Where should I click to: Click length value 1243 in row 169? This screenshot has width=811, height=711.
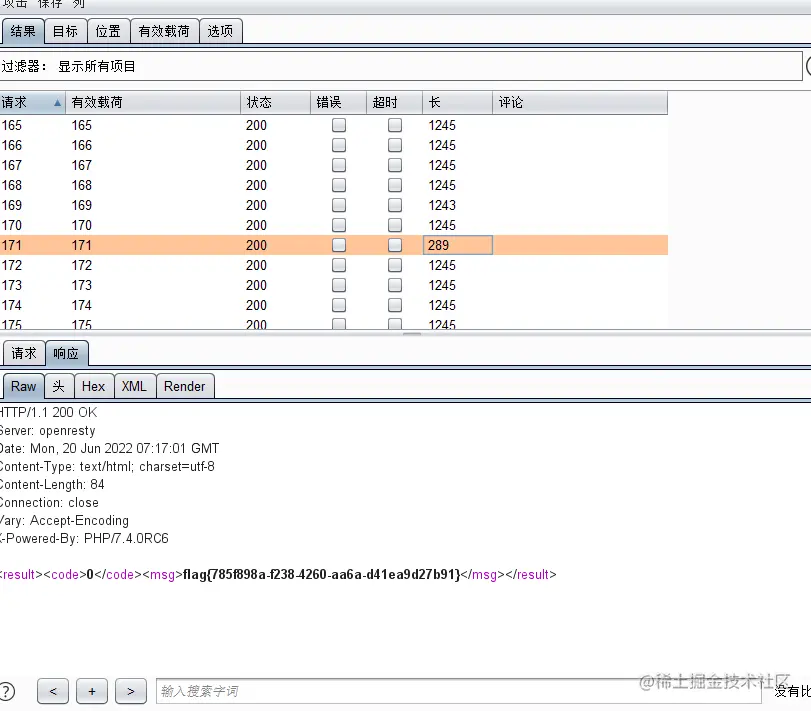pos(442,205)
